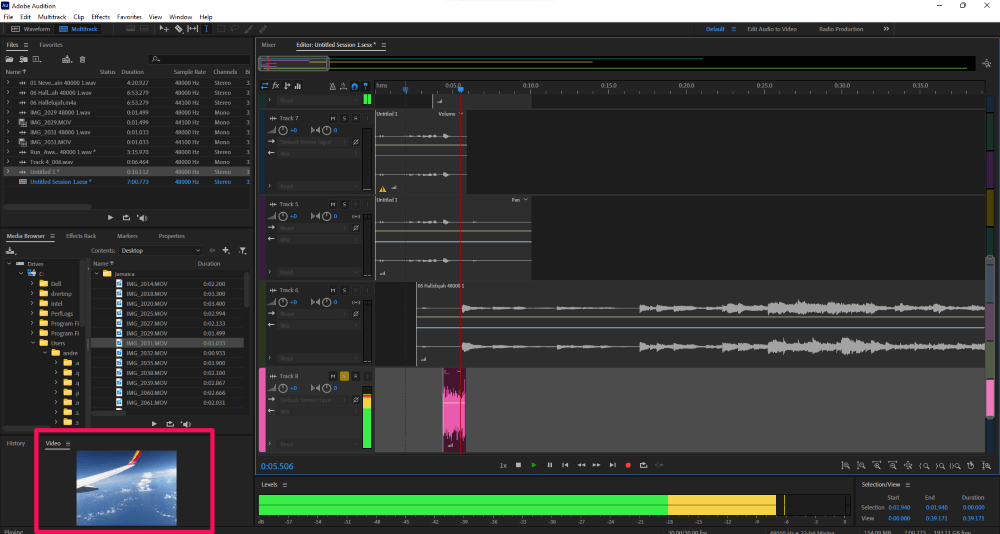The width and height of the screenshot is (1000, 534).
Task: Click the Files panel horizontal scrollbar
Action: coord(48,207)
